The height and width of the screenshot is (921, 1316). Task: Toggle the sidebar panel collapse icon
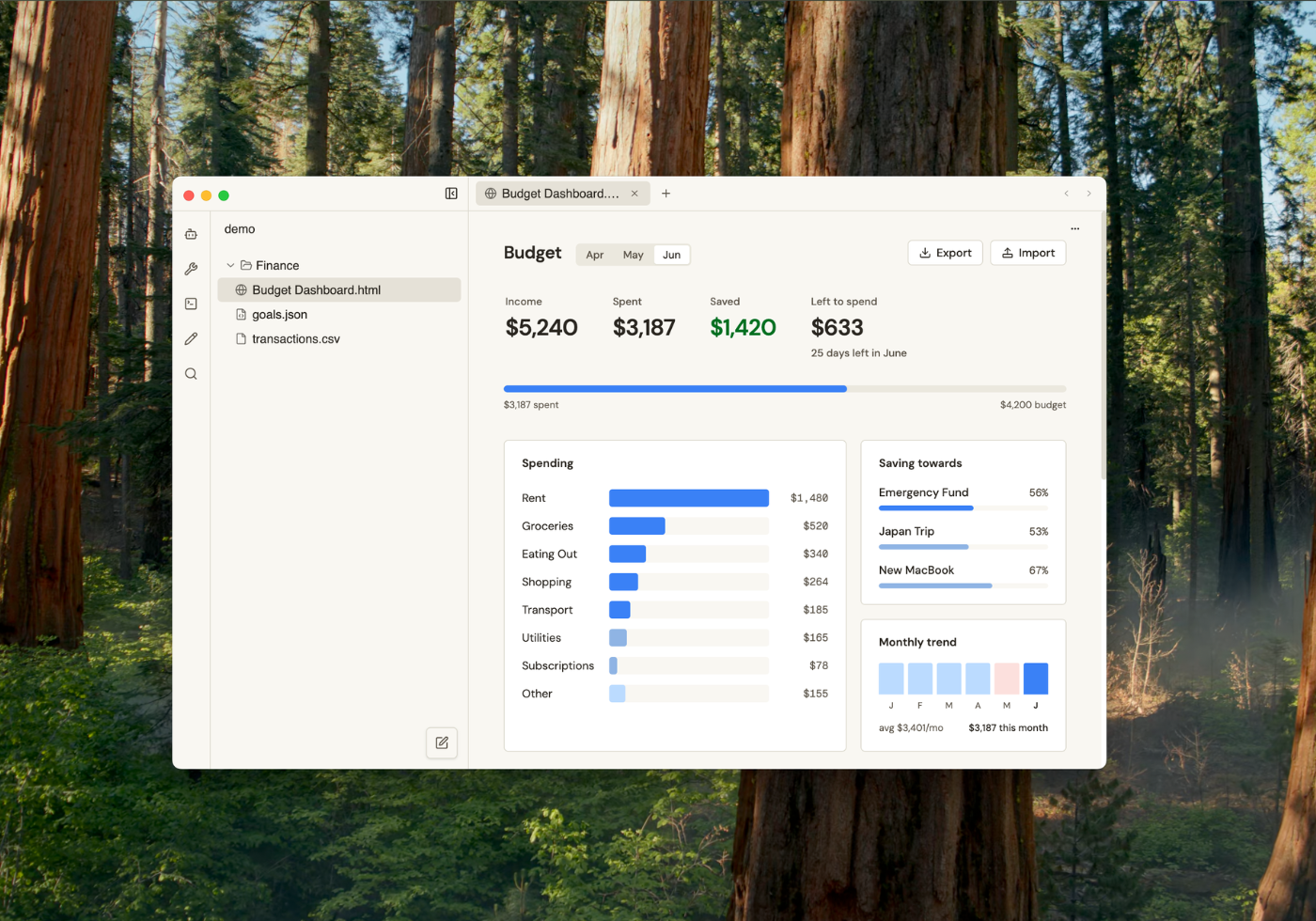451,194
